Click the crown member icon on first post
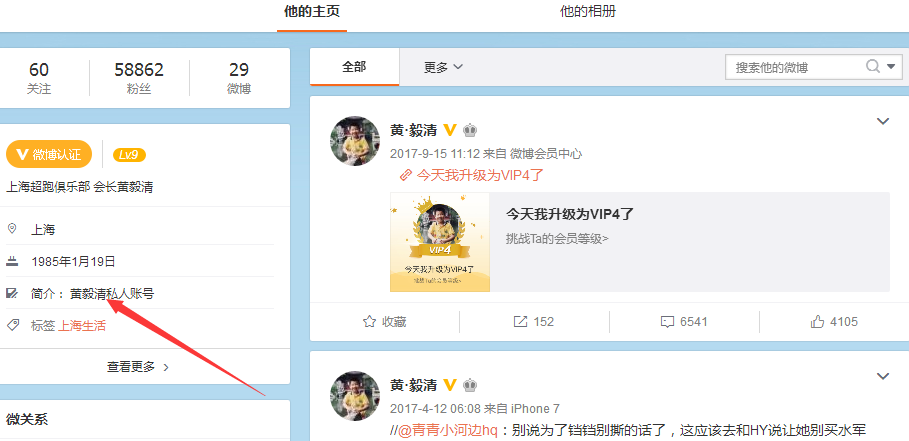 click(470, 130)
